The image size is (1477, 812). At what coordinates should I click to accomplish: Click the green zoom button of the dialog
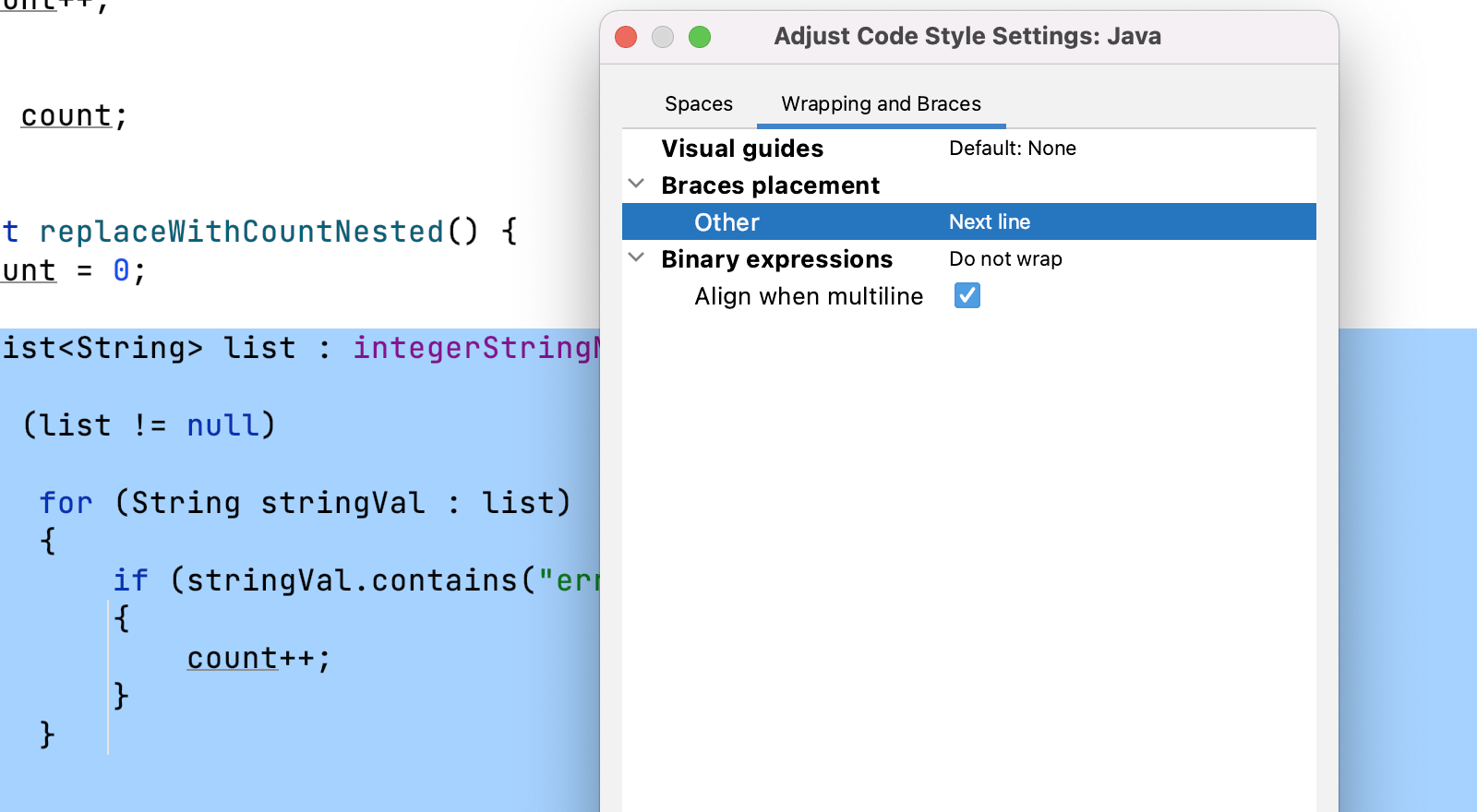[700, 37]
